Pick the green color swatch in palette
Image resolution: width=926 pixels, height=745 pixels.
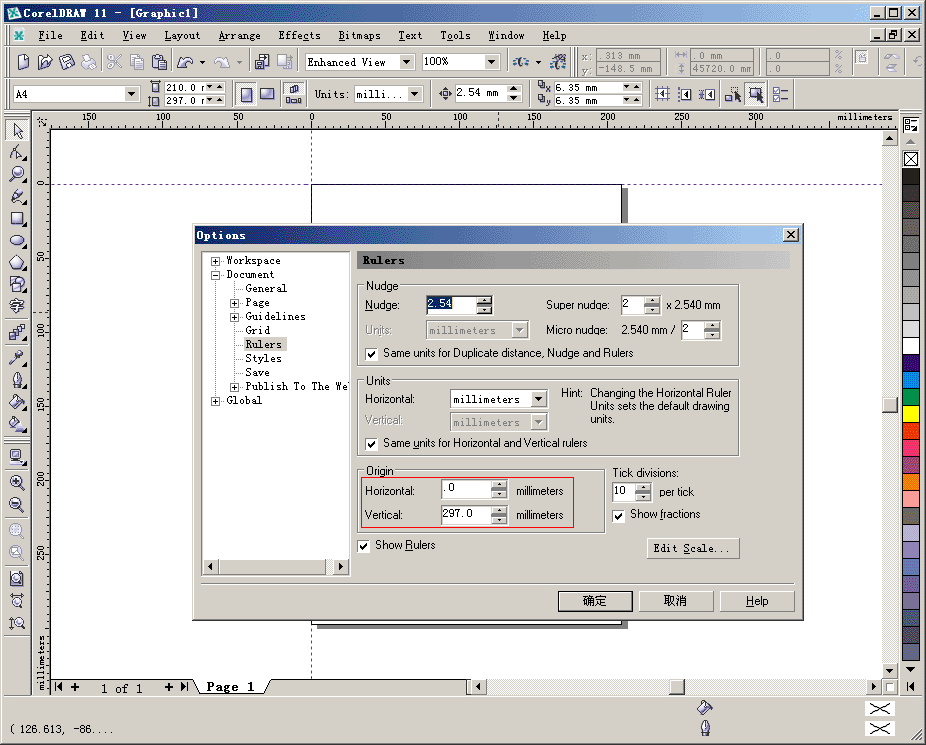(x=911, y=397)
